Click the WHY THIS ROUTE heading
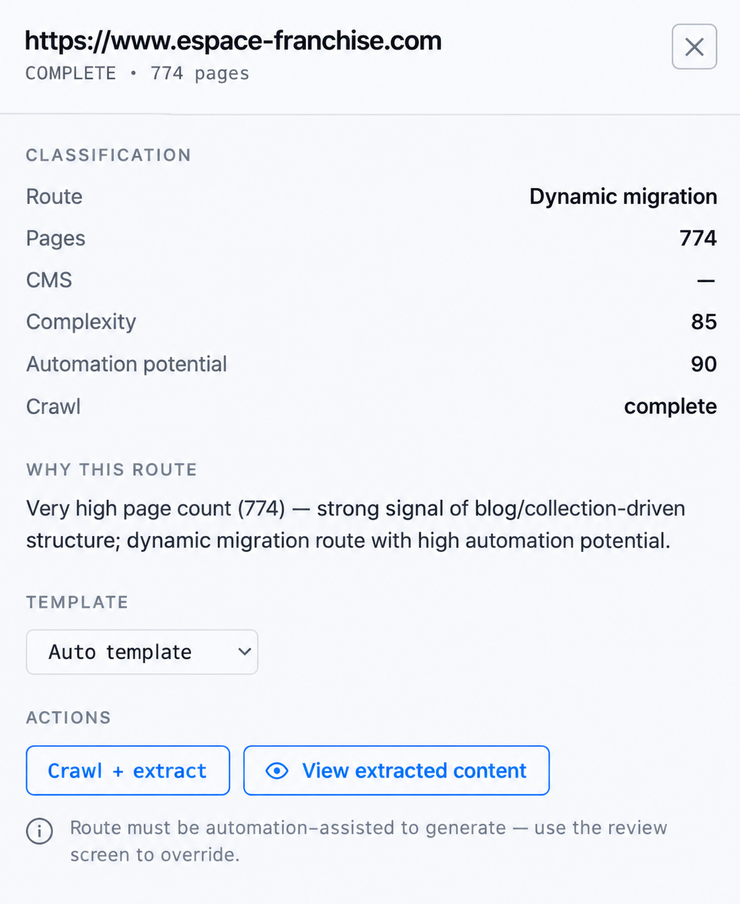 [x=111, y=469]
